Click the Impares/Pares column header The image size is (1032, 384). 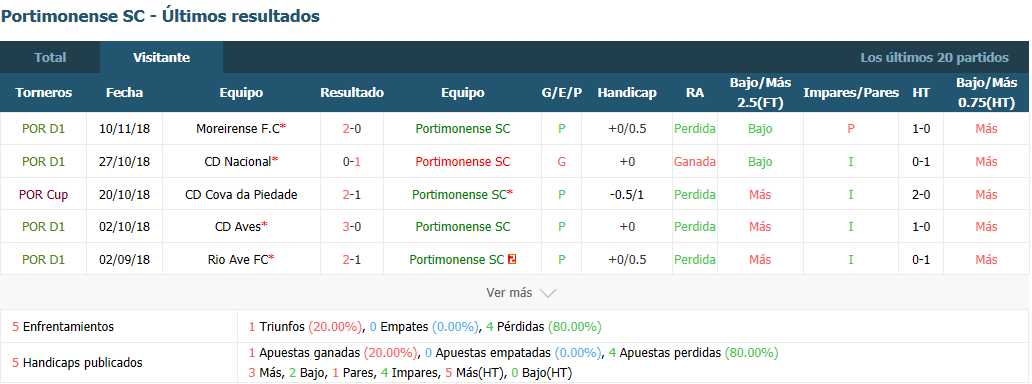851,93
